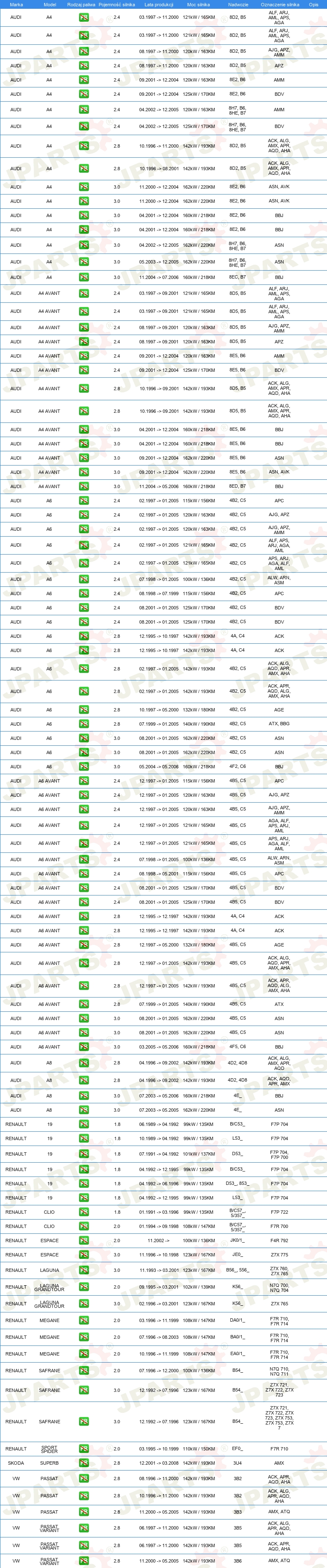This screenshot has width=327, height=1568.
Task: Click the fuel icon in the SAFRANE 2.0 row
Action: click(84, 1371)
